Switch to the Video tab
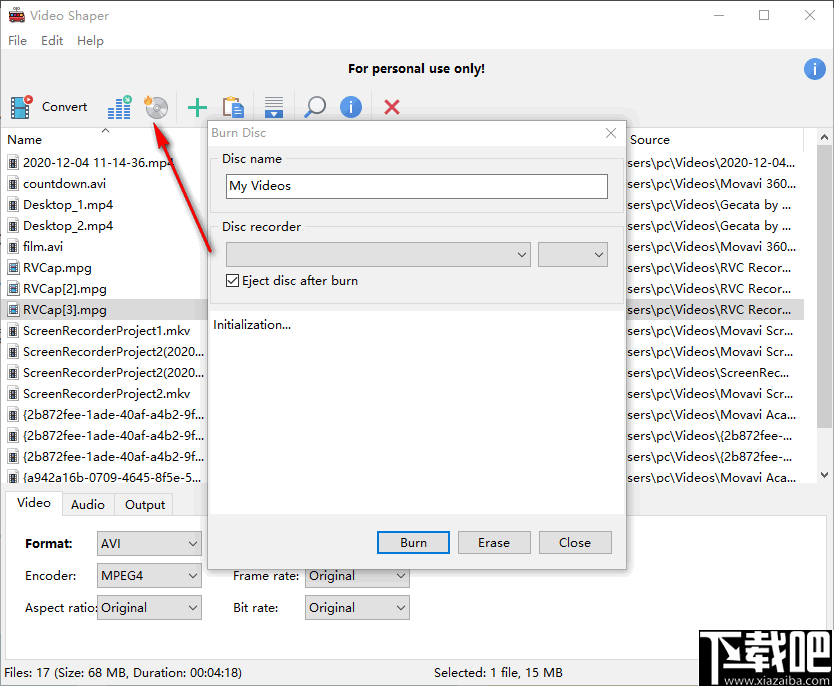Screen dimensions: 834x686 (x=34, y=503)
